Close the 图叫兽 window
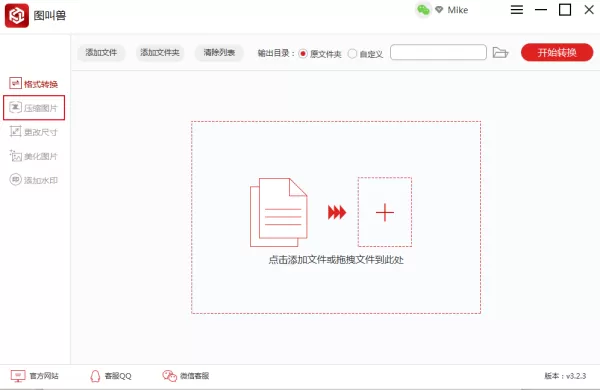Image resolution: width=600 pixels, height=390 pixels. coord(589,10)
